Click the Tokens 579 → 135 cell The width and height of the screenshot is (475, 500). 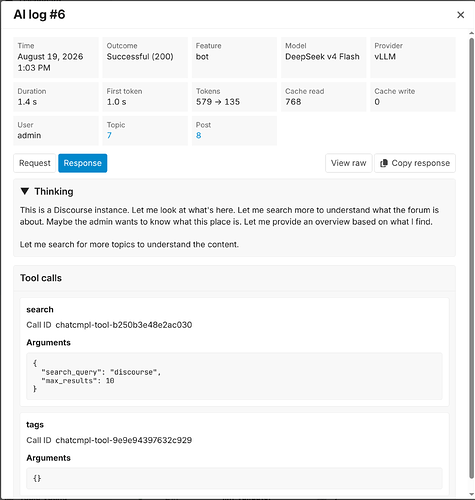234,97
